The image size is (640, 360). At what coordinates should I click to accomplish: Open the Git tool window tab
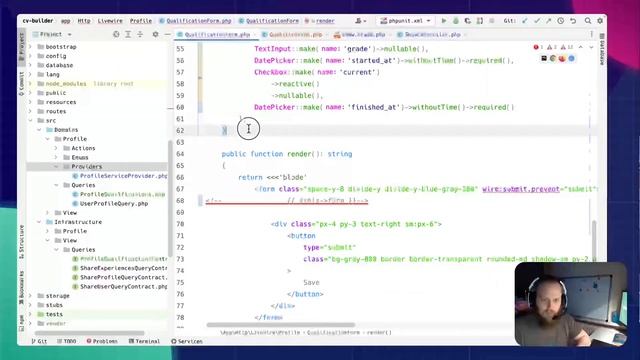pos(40,341)
